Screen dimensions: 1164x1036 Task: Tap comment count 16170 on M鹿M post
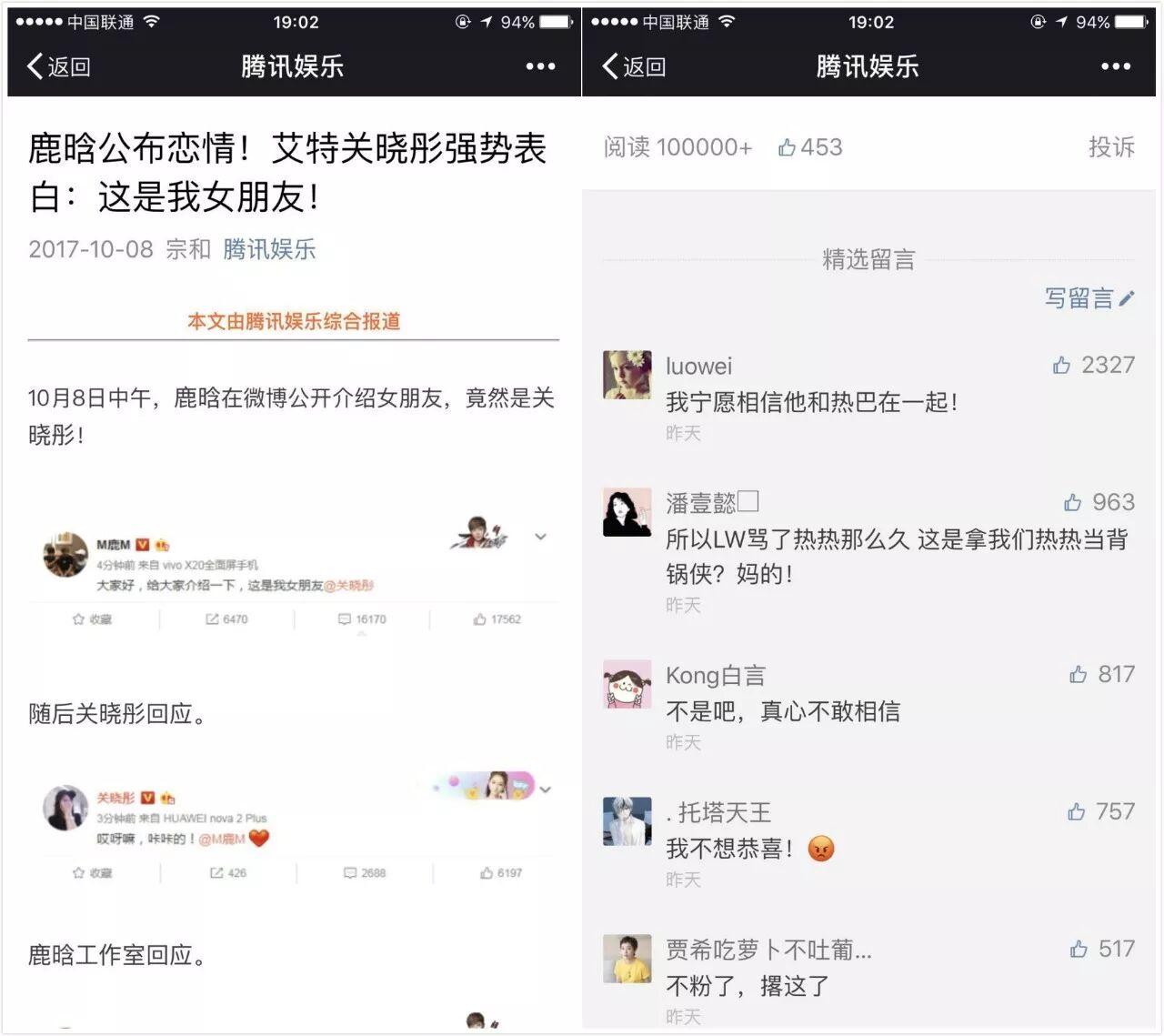(x=362, y=619)
